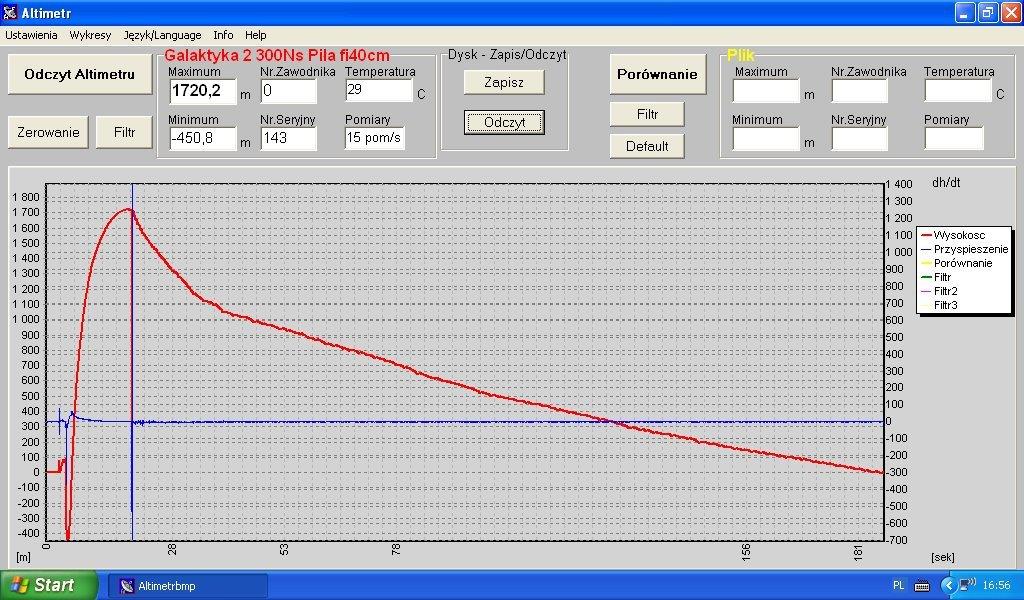Click the Altimetr app icon in title bar

click(10, 13)
